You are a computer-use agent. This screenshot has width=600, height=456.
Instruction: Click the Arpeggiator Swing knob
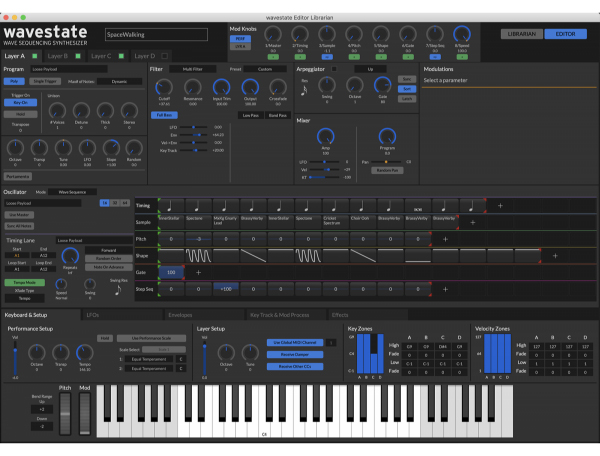click(x=327, y=85)
